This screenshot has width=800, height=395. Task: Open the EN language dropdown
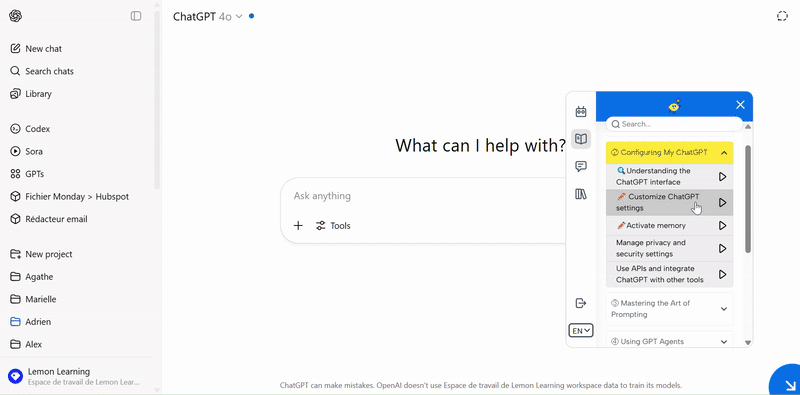tap(581, 331)
